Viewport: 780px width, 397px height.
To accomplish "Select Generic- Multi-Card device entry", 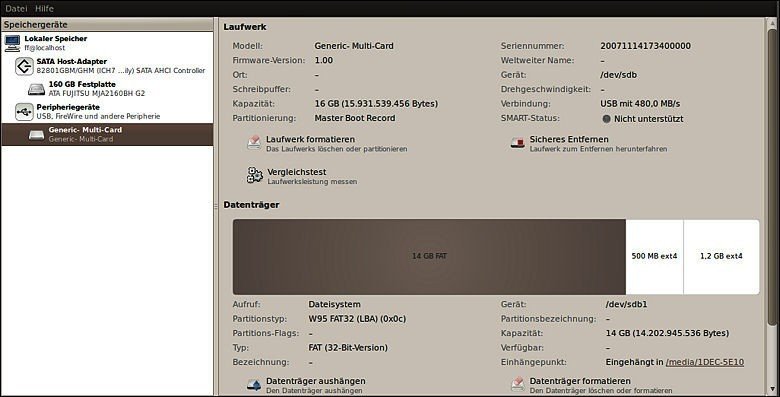I will click(x=107, y=134).
